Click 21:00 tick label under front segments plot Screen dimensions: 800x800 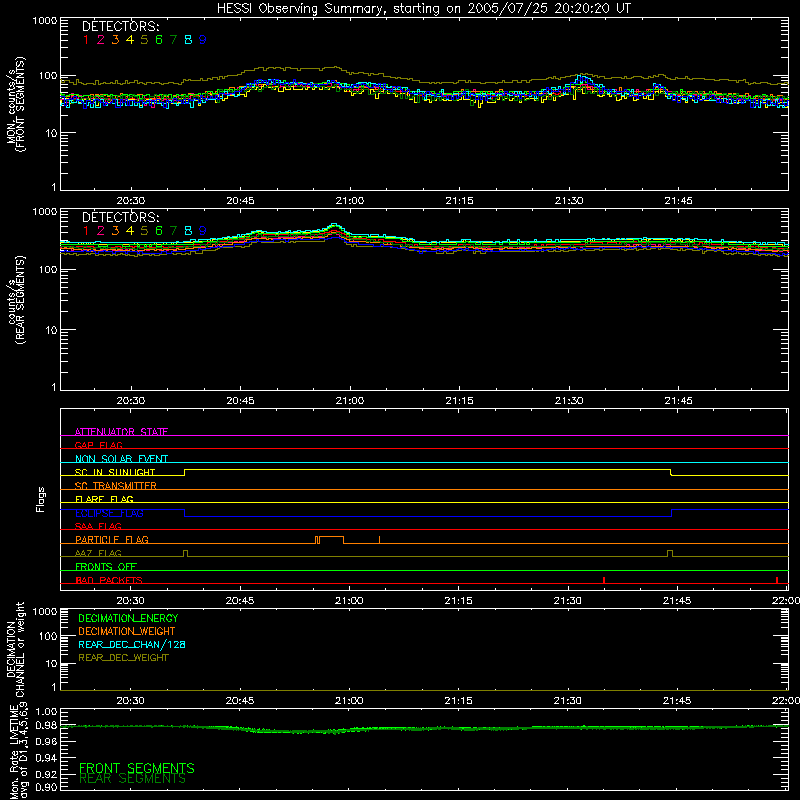tap(350, 201)
